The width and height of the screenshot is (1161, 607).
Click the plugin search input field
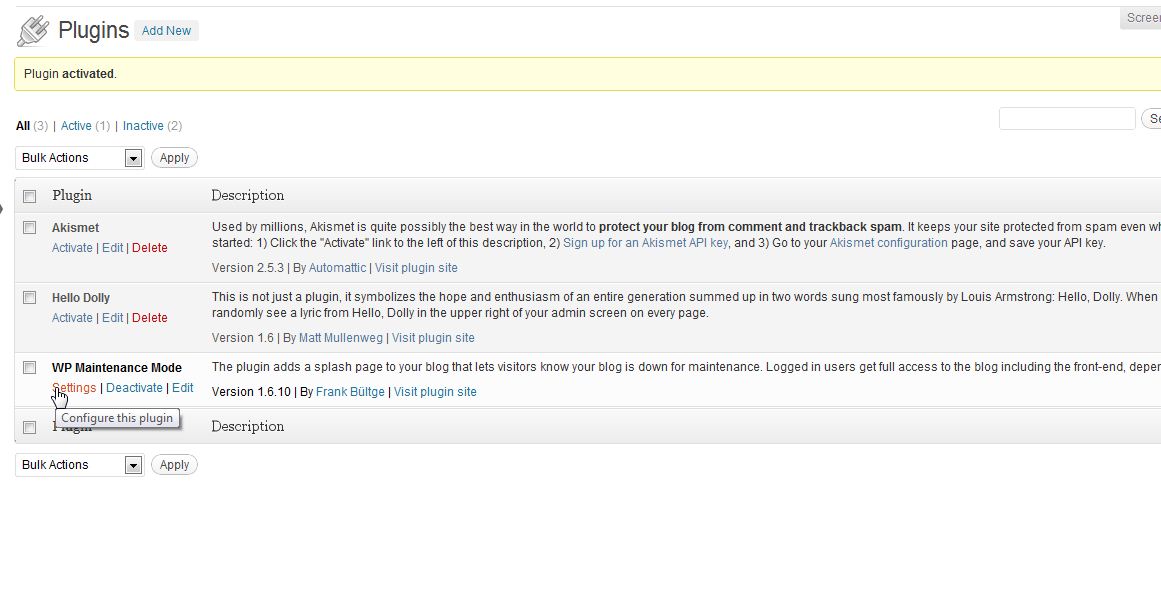(x=1067, y=119)
